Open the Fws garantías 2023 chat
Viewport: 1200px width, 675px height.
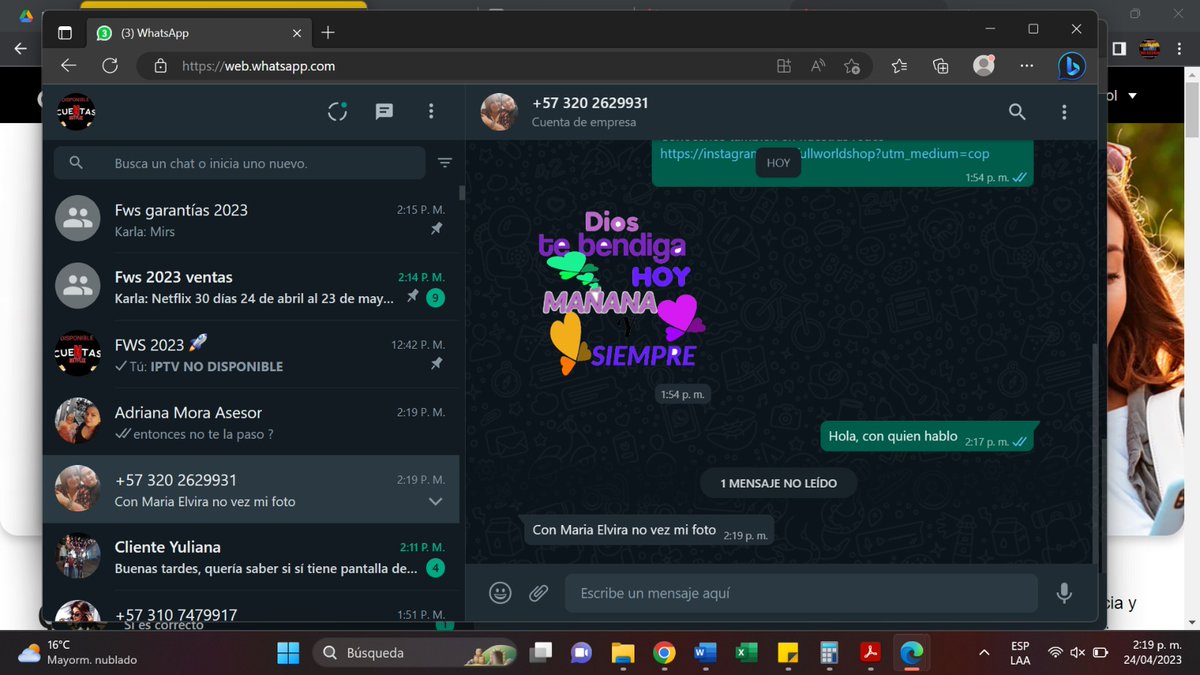pyautogui.click(x=251, y=219)
